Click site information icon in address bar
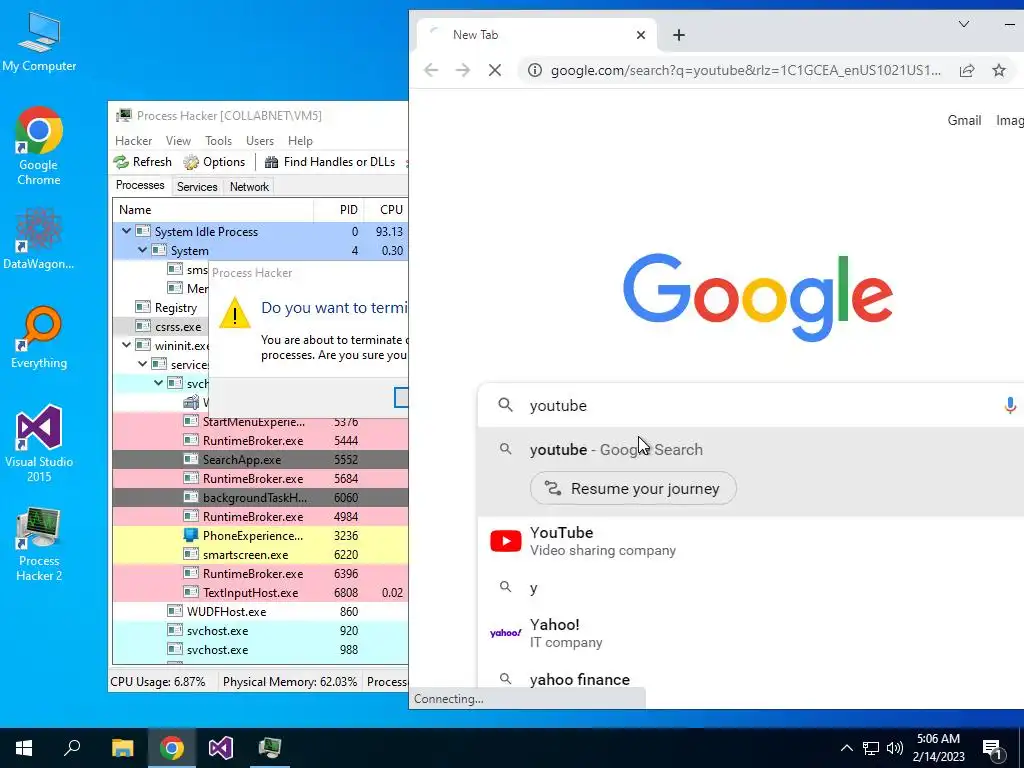This screenshot has height=768, width=1024. tap(535, 70)
